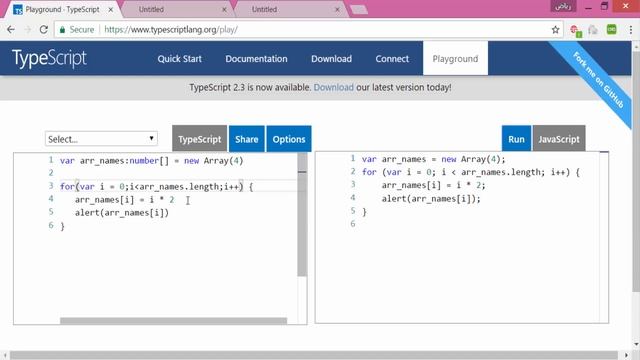Open the Documentation page

pyautogui.click(x=256, y=59)
